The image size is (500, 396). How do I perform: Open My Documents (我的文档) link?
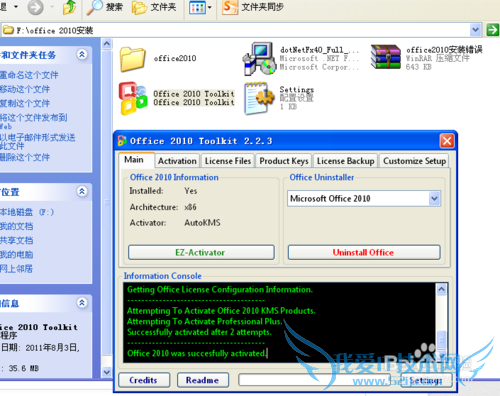(x=16, y=226)
